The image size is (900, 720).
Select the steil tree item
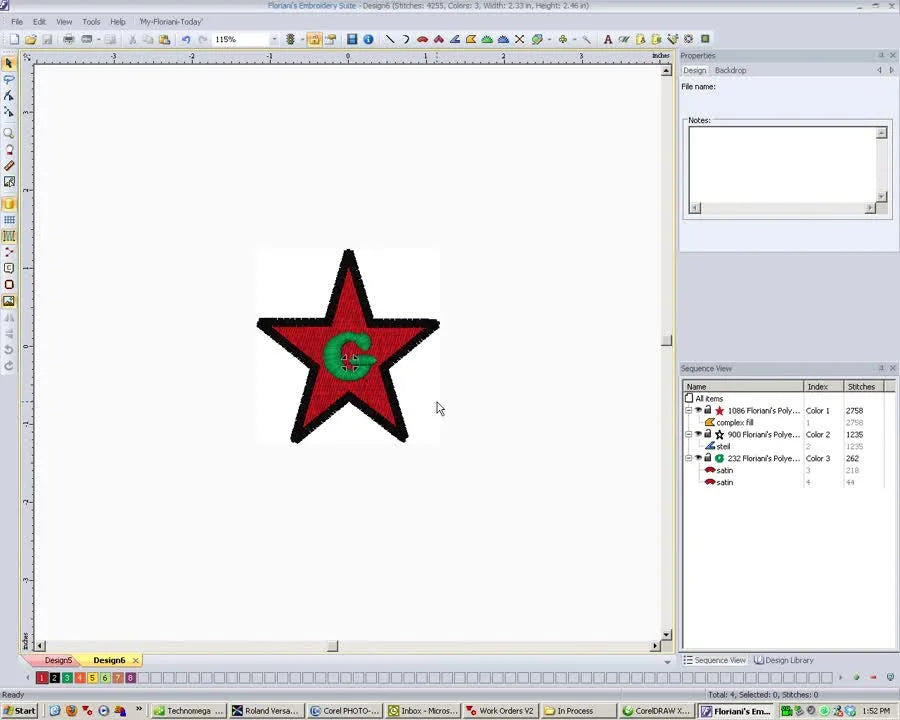point(723,446)
